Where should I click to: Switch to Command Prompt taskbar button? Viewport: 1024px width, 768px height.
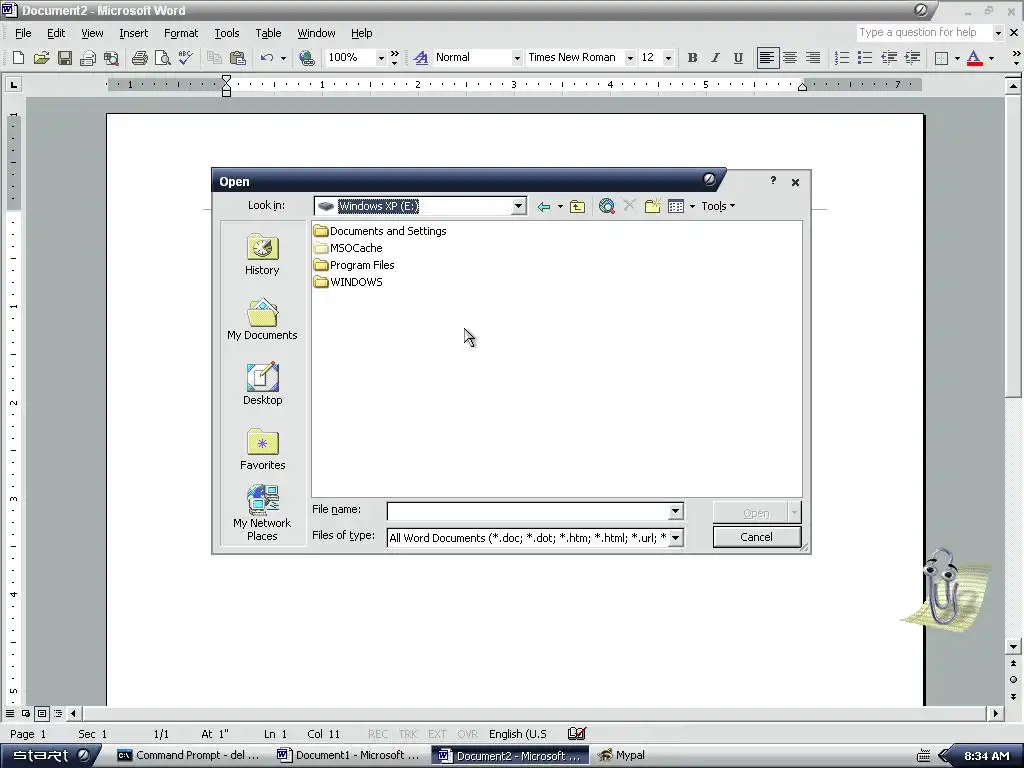[188, 756]
